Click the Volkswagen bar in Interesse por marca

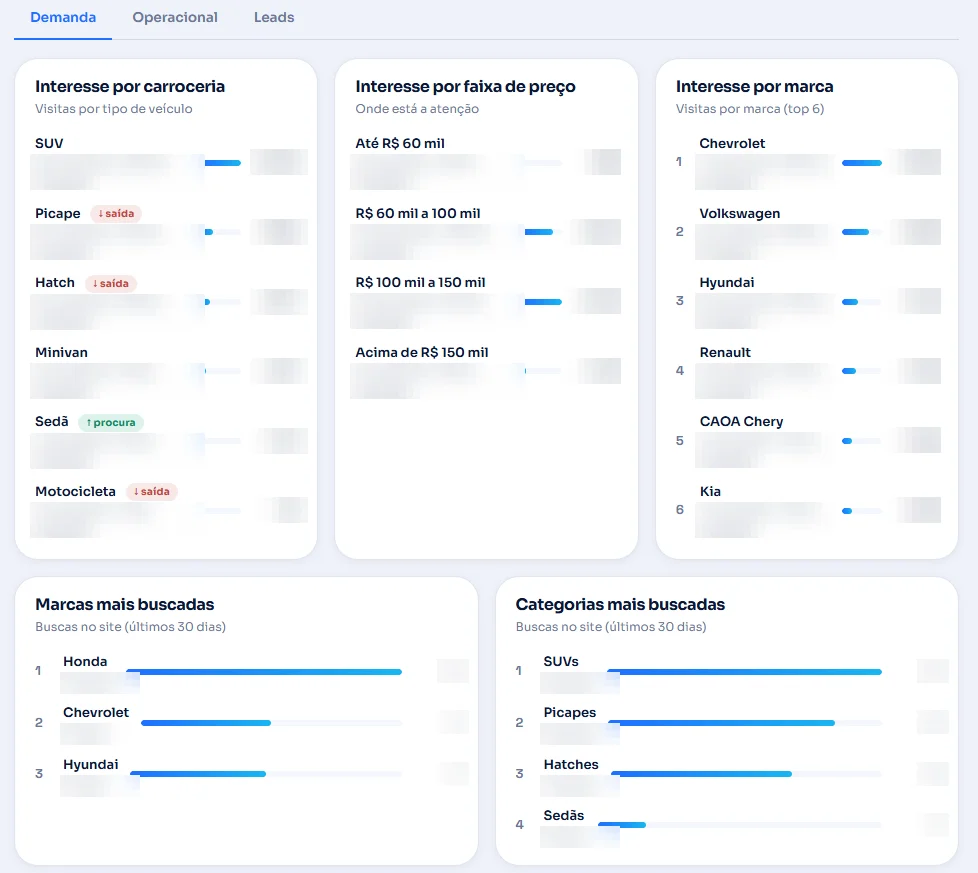(862, 232)
